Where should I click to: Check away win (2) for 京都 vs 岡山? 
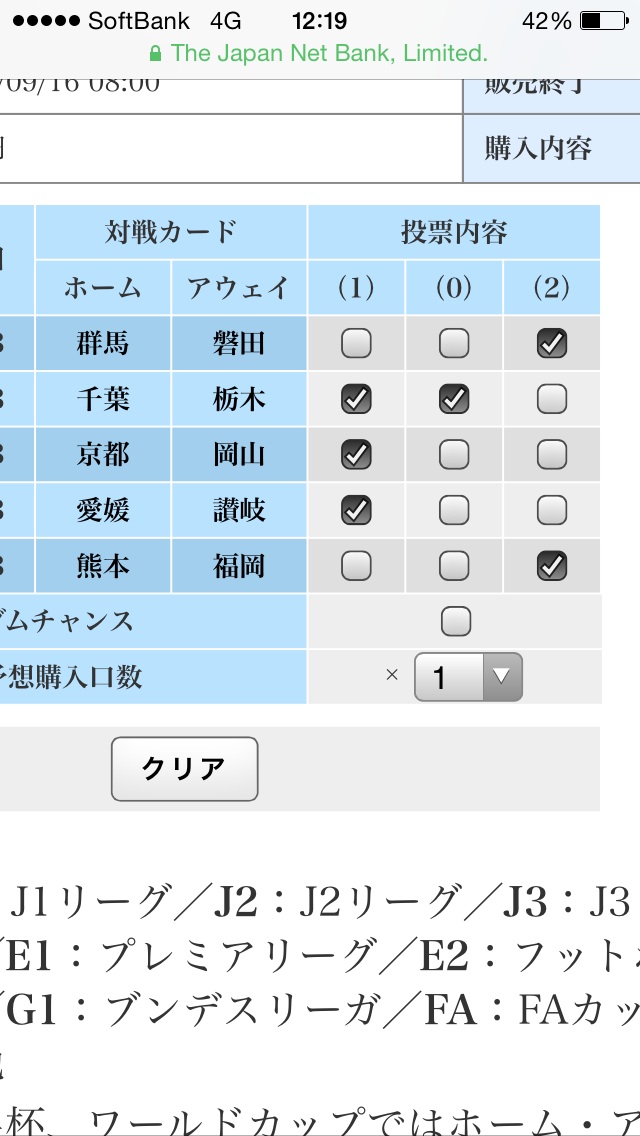pos(552,455)
